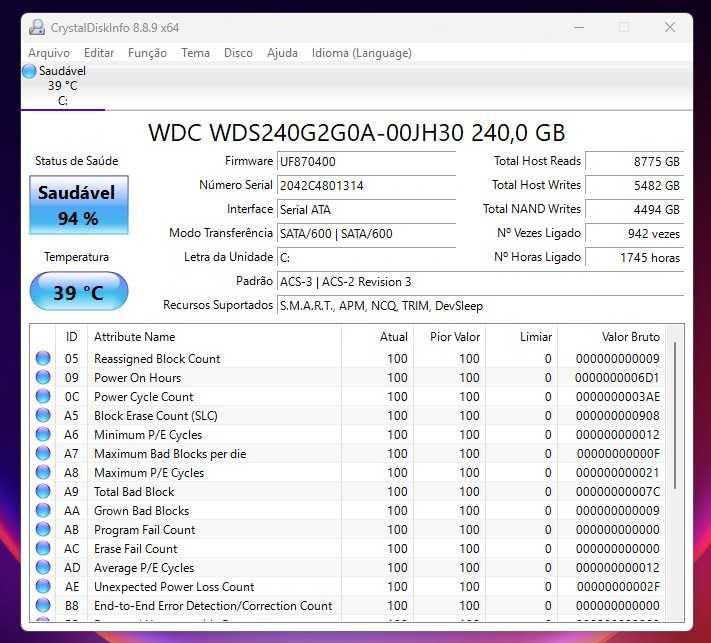
Task: Click the Firmware field UF870400
Action: [366, 161]
